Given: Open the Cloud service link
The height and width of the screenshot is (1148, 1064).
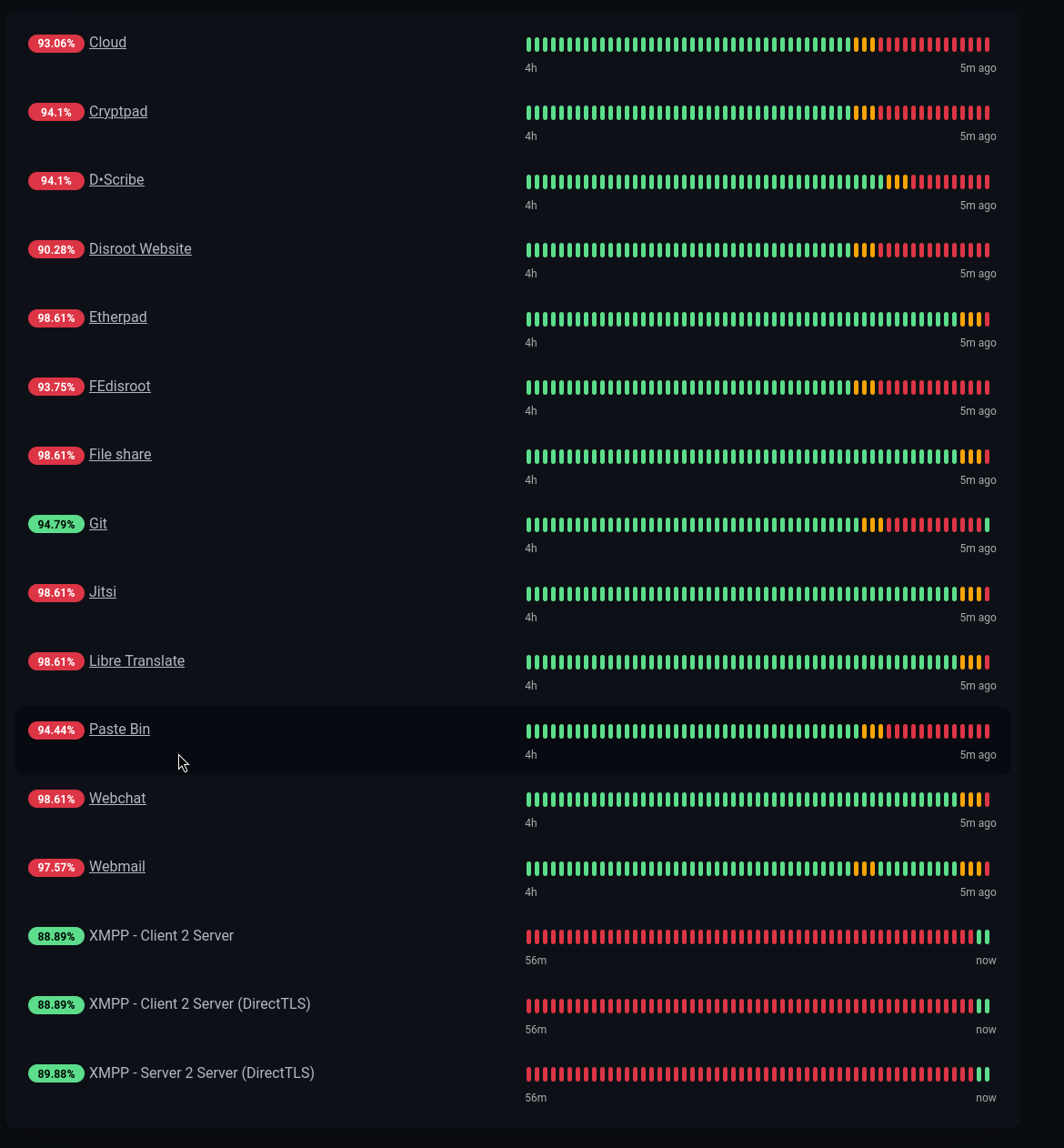Looking at the screenshot, I should click(107, 43).
